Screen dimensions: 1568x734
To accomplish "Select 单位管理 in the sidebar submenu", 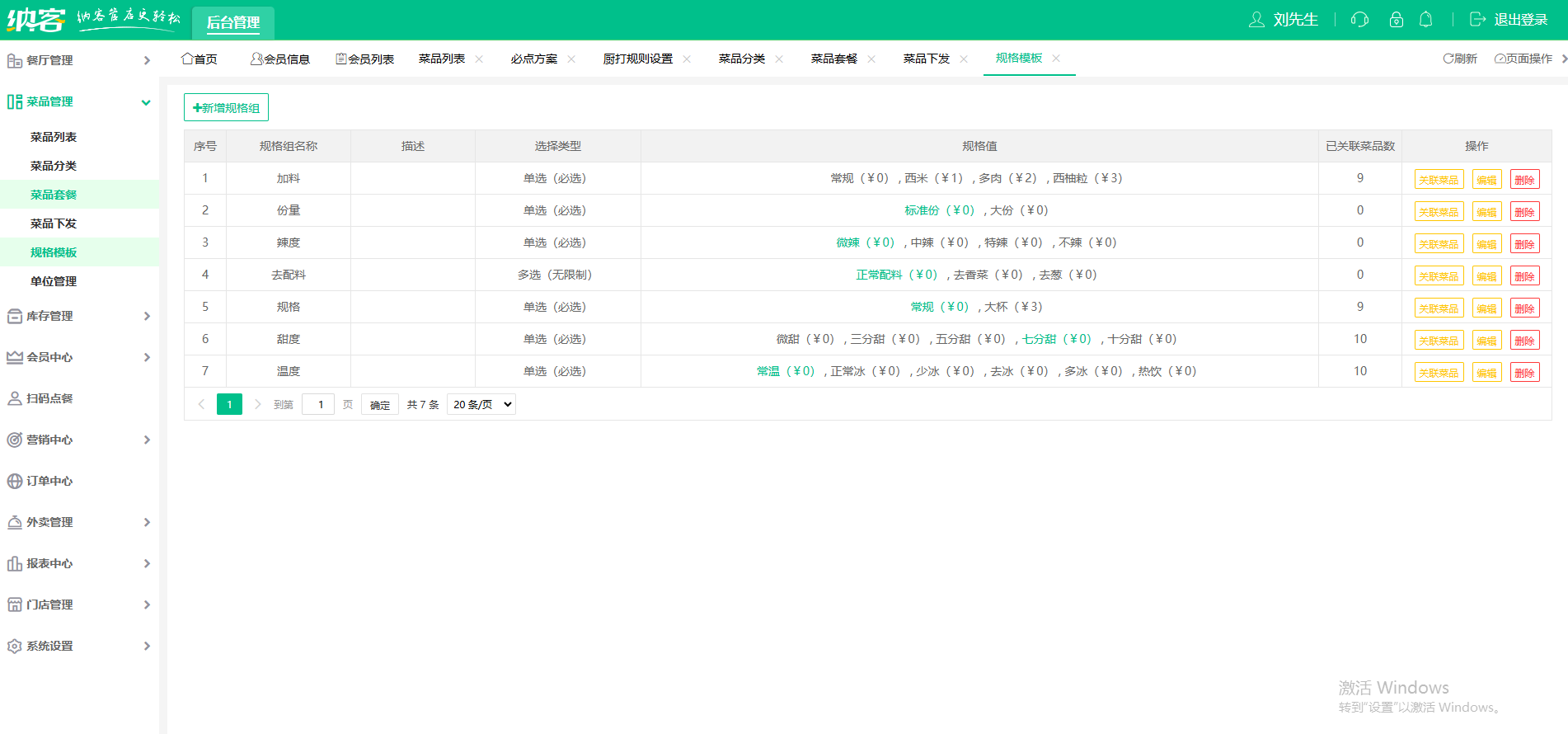I will click(x=54, y=281).
